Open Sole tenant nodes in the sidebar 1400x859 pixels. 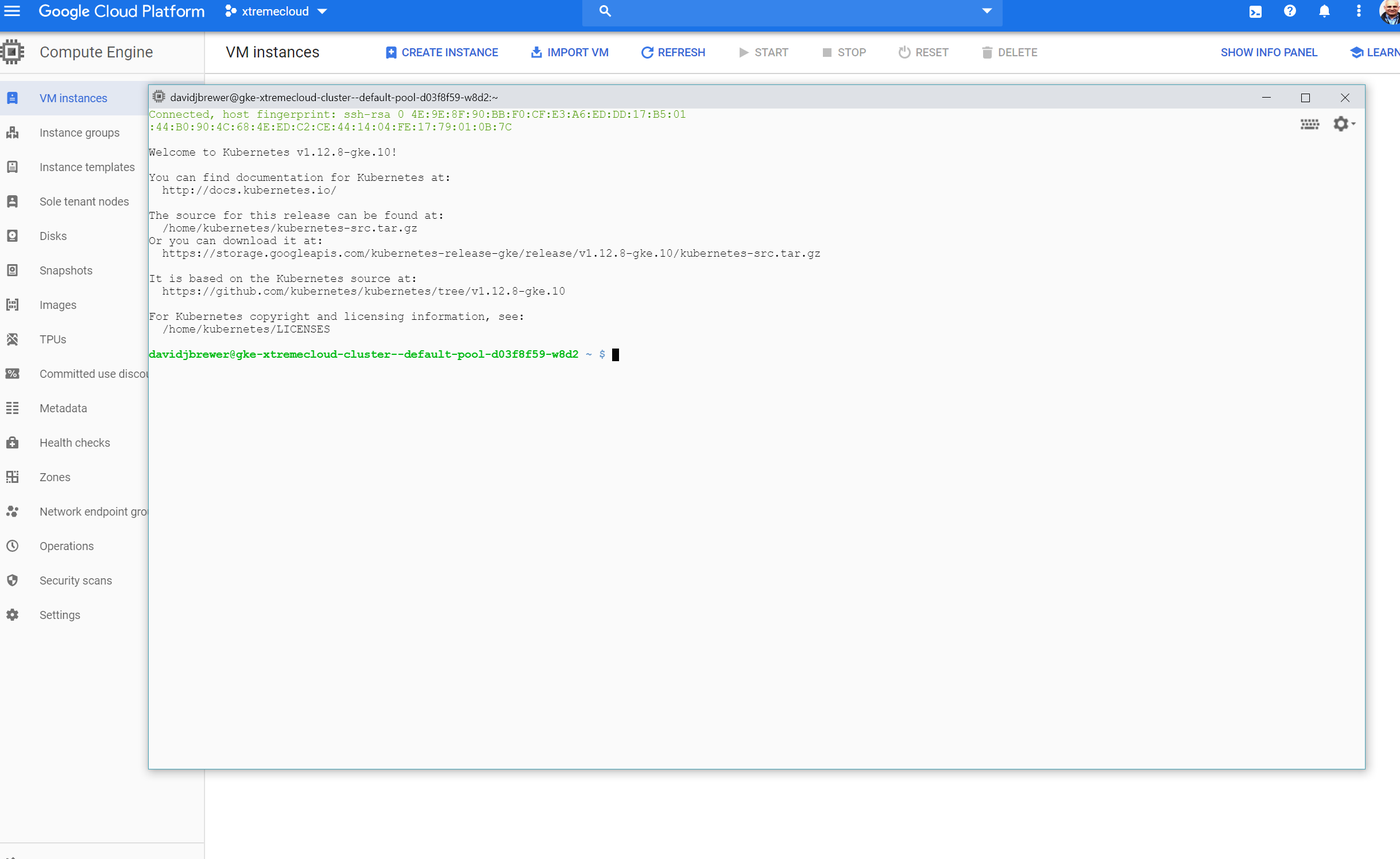[x=84, y=202]
